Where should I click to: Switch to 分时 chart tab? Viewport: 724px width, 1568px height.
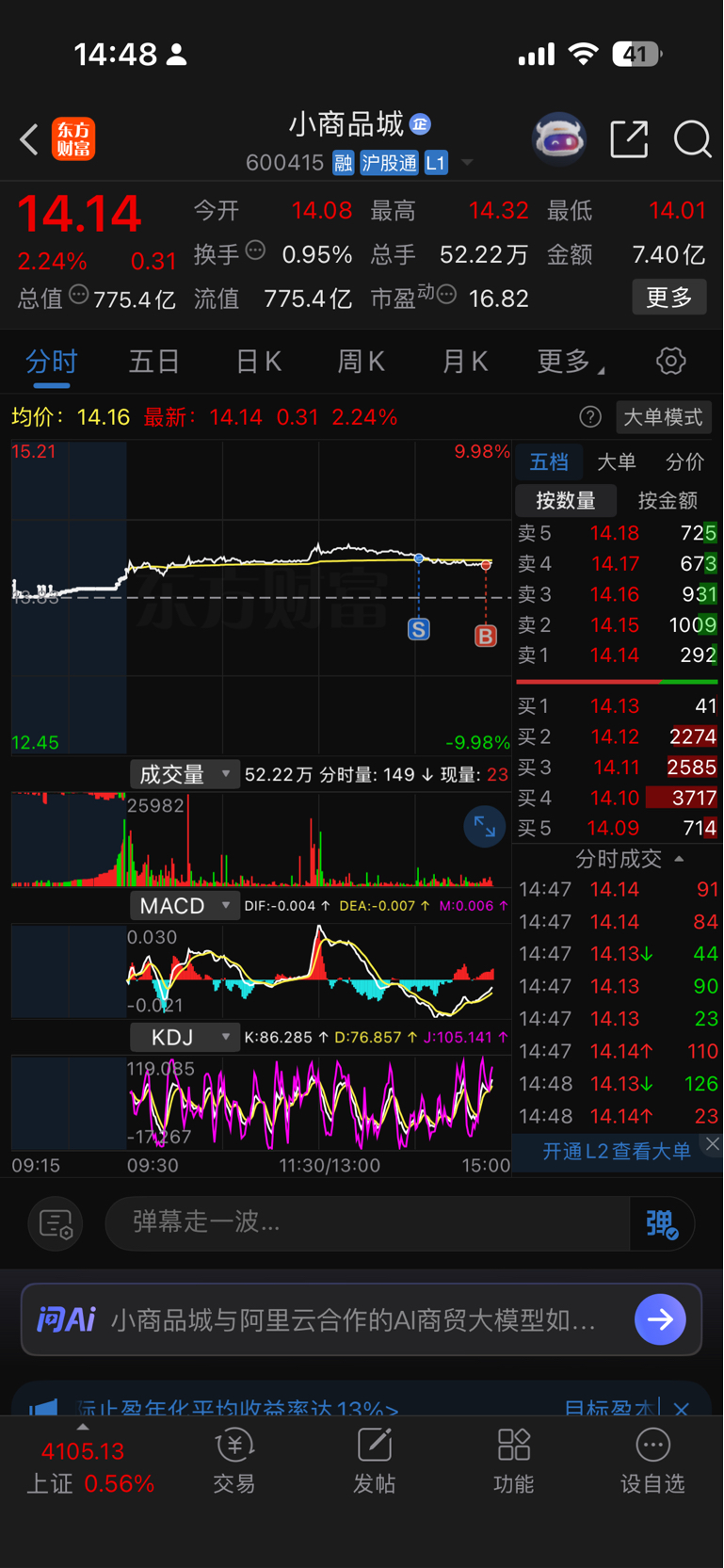pos(51,362)
